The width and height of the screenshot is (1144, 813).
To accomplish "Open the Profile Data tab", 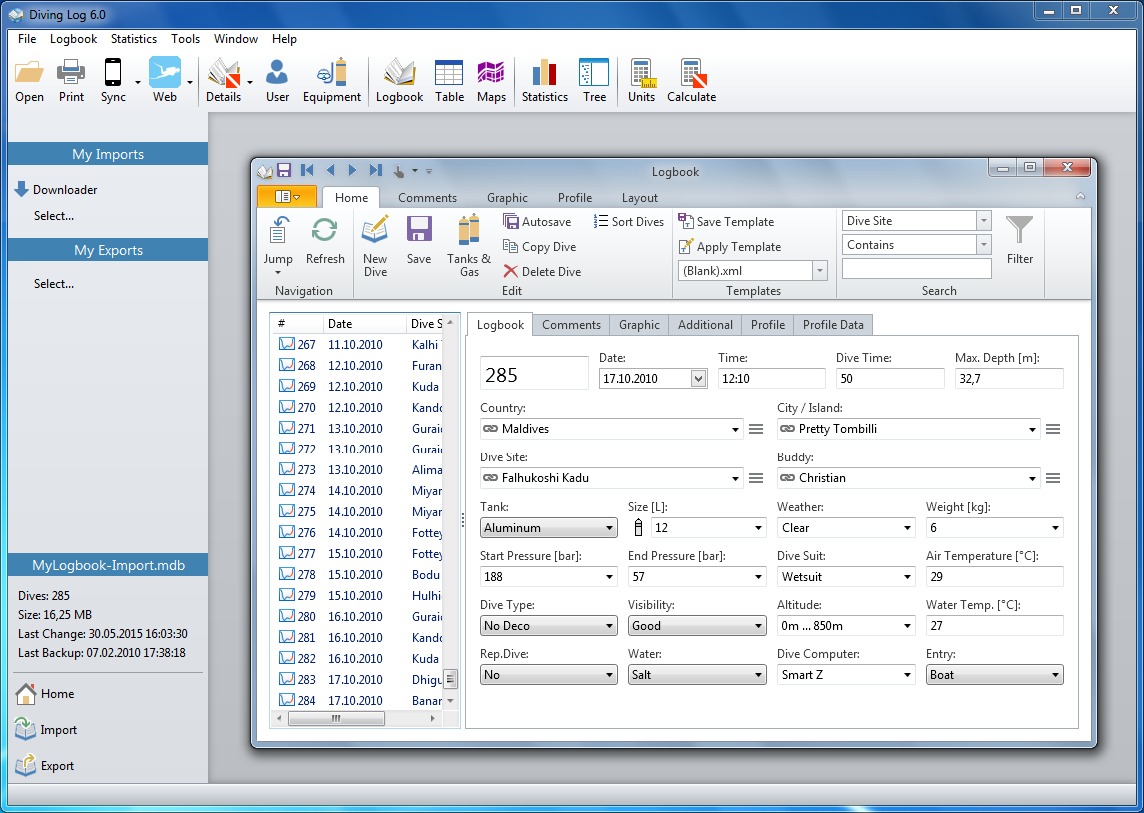I will point(833,325).
